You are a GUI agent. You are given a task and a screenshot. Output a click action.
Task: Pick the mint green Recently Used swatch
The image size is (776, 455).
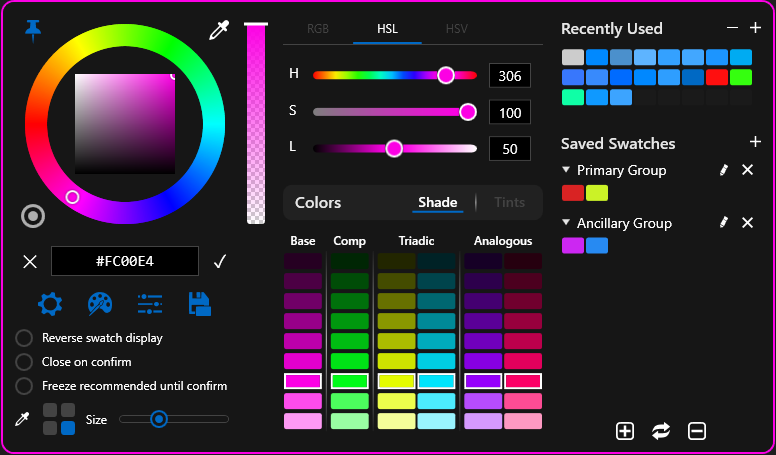point(573,97)
